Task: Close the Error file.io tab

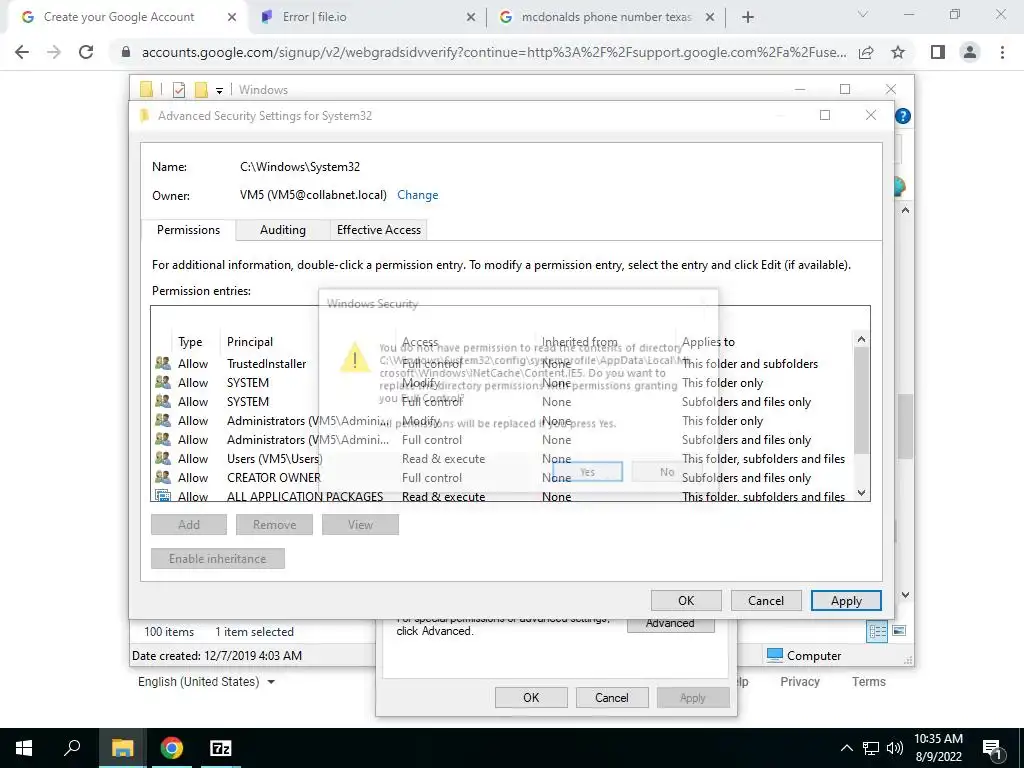Action: 470,17
